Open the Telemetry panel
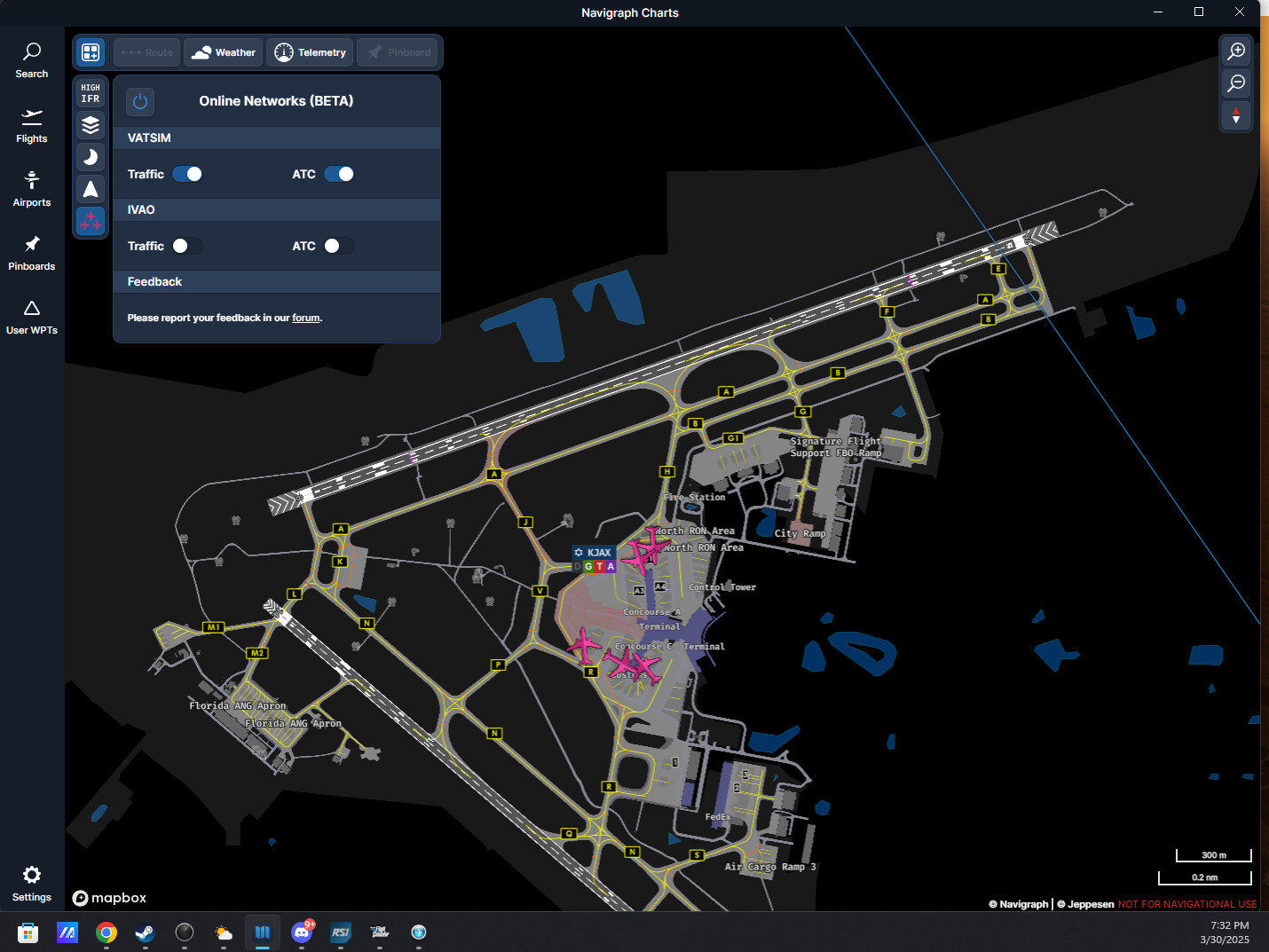 pyautogui.click(x=310, y=52)
